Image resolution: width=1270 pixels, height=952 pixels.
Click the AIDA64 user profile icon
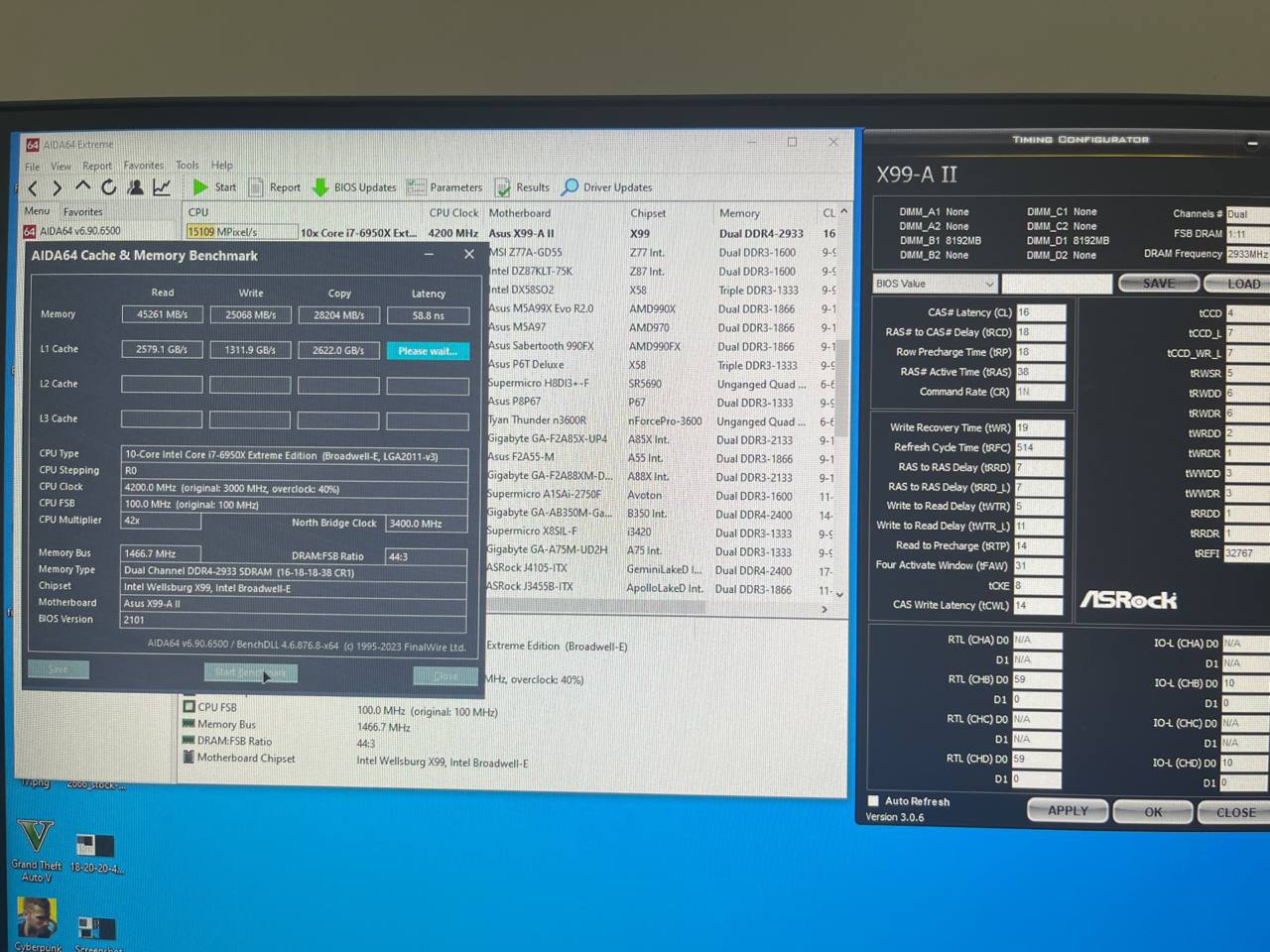(135, 187)
